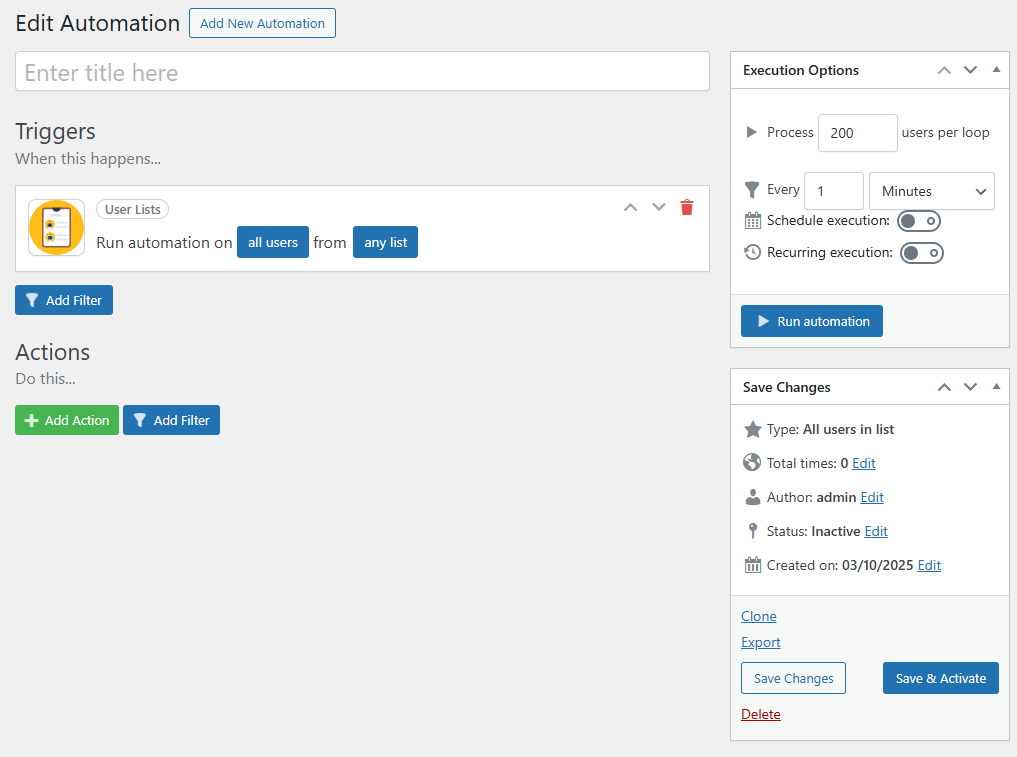Viewport: 1017px width, 757px height.
Task: Click the User Lists trigger thumbnail icon
Action: coord(56,228)
